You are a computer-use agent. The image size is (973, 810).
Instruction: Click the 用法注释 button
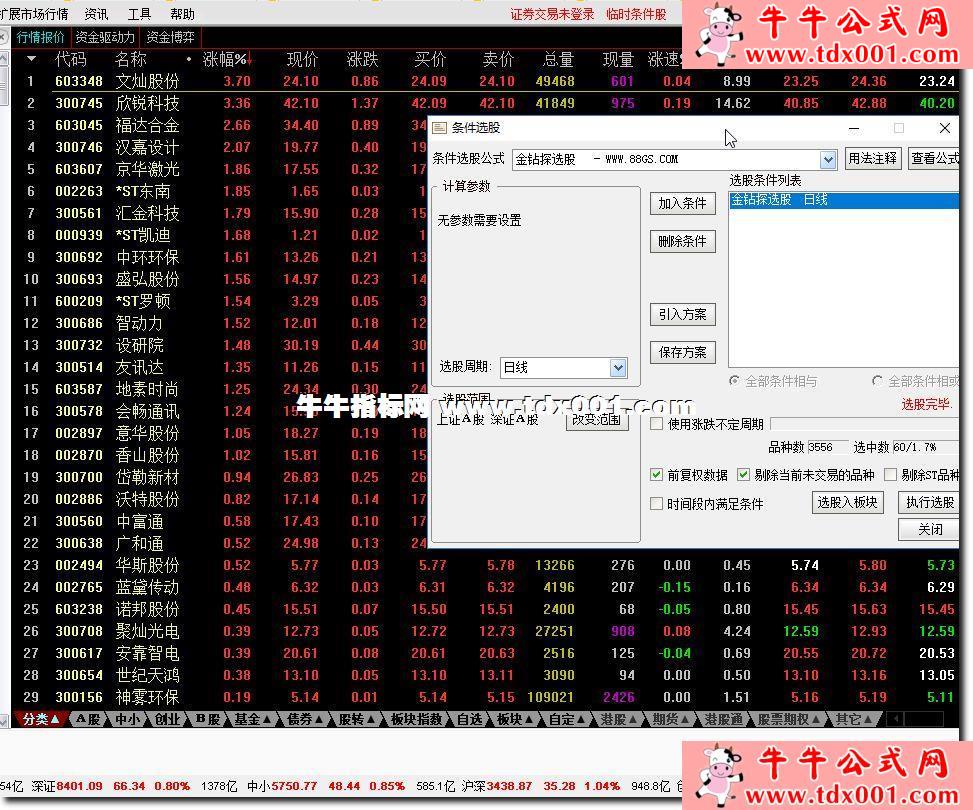(872, 159)
